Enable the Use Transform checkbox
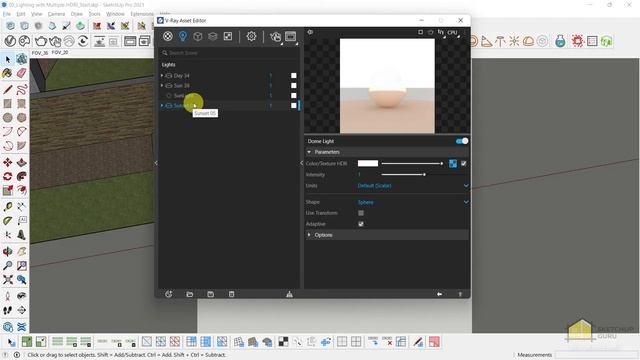The height and width of the screenshot is (360, 640). tap(361, 213)
